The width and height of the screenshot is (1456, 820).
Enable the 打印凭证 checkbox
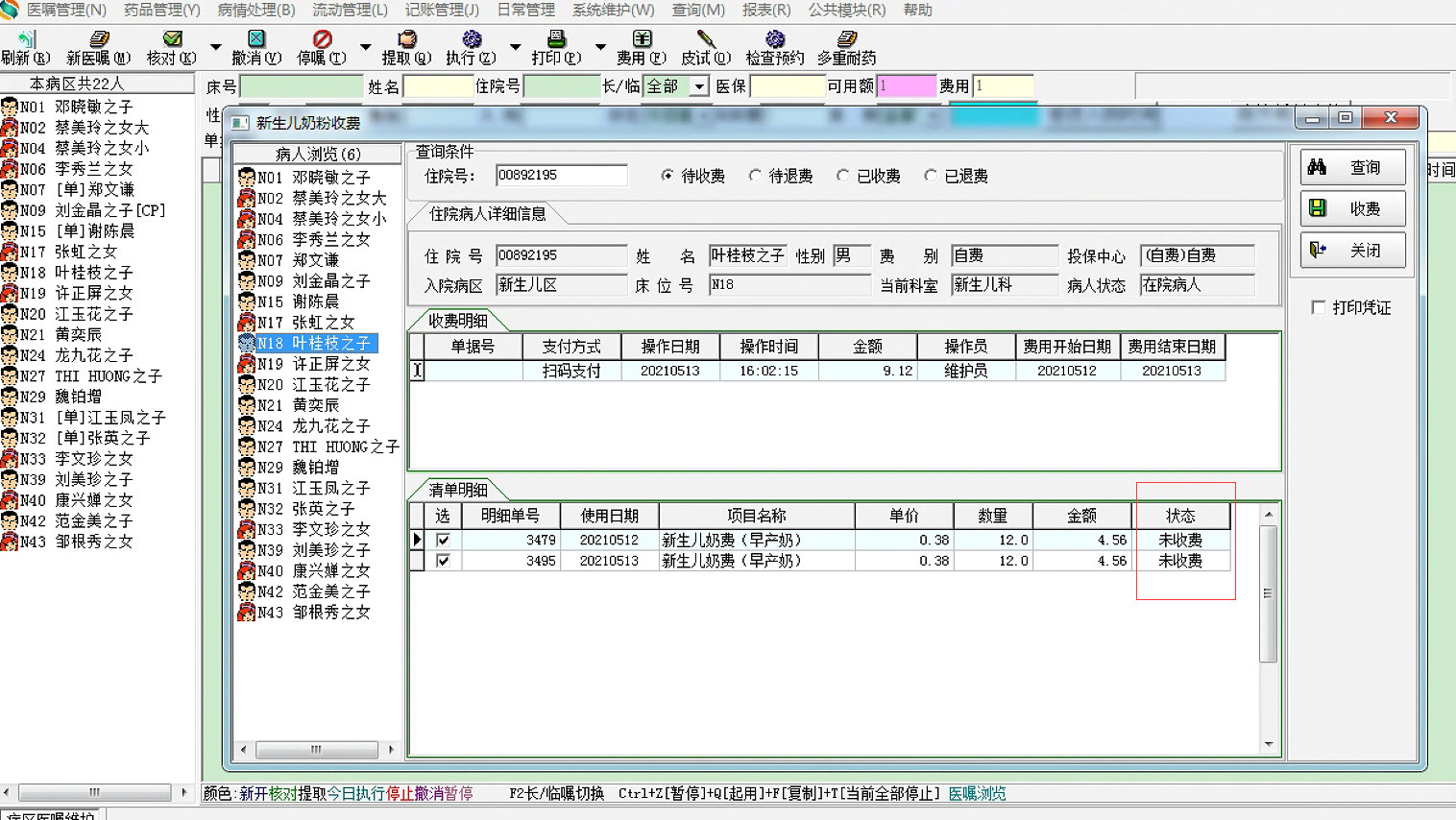pos(1319,307)
